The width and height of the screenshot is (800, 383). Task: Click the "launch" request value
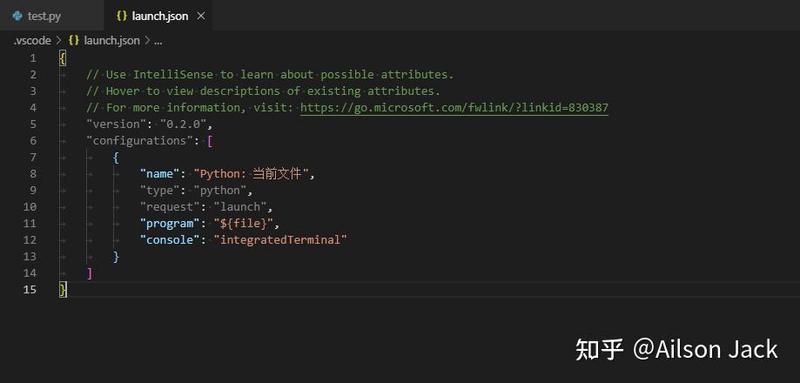click(x=240, y=207)
